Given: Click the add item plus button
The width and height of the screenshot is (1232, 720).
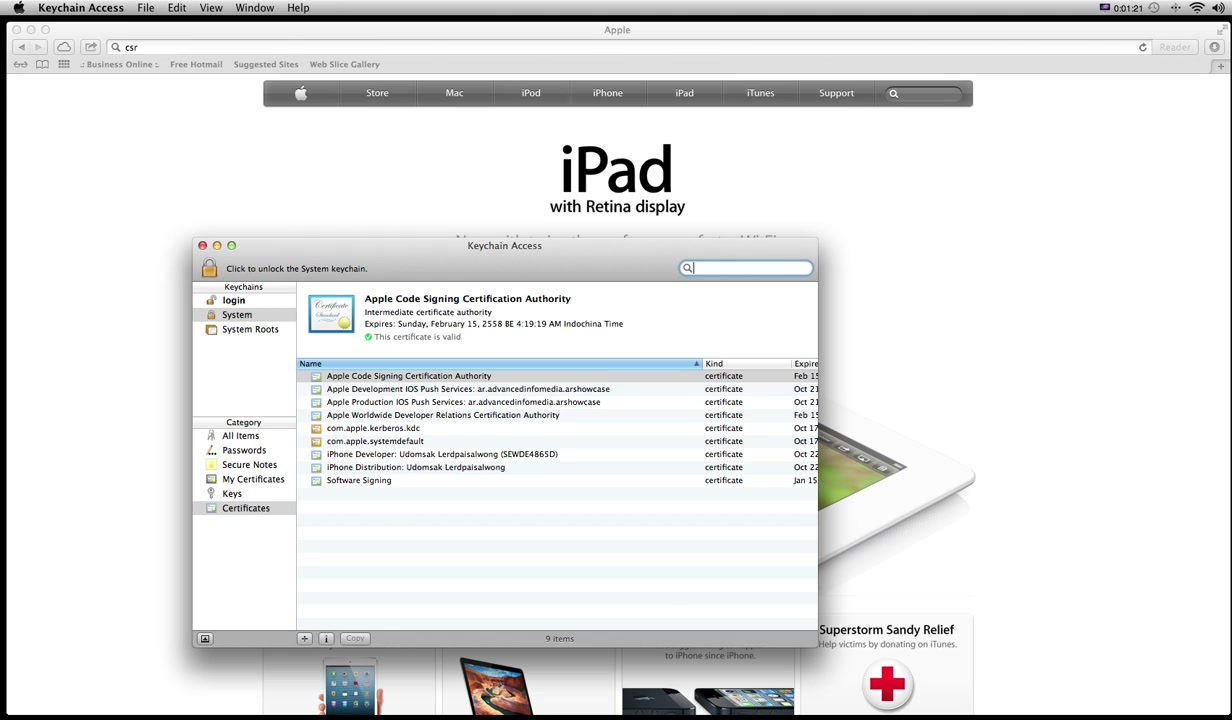Looking at the screenshot, I should click(x=305, y=638).
